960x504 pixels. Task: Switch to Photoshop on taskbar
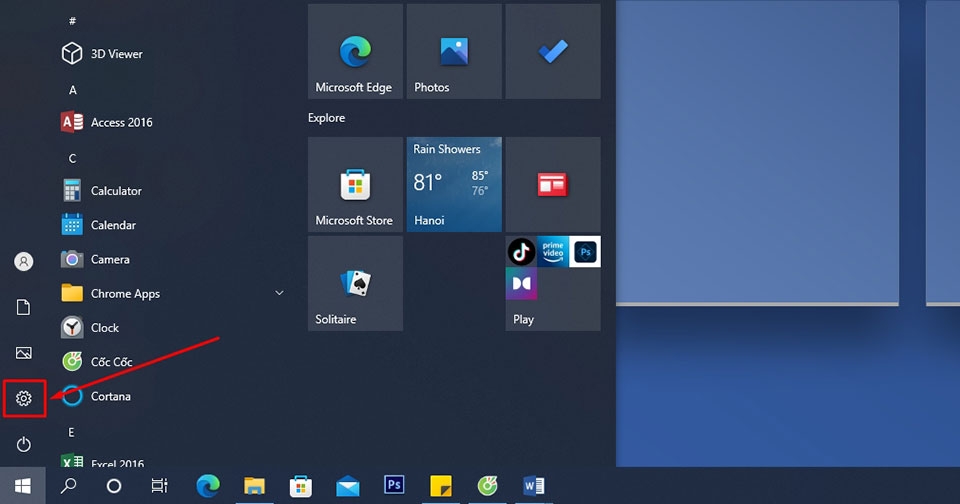394,486
